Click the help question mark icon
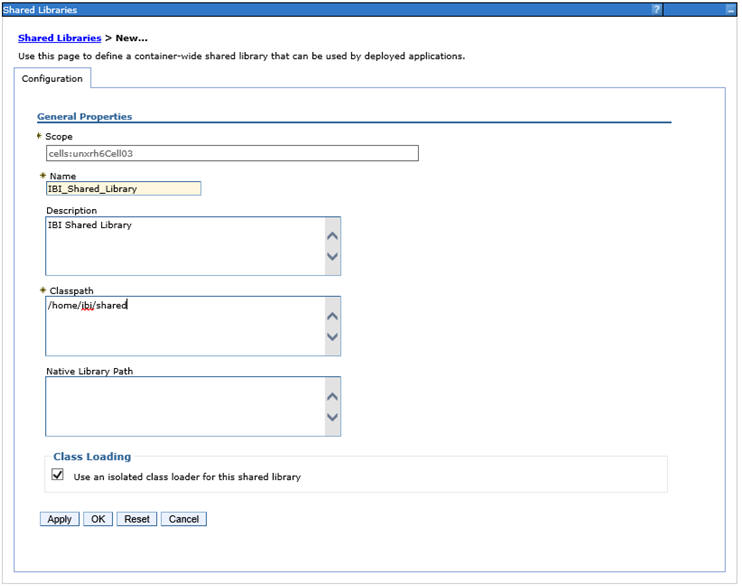 click(x=657, y=9)
